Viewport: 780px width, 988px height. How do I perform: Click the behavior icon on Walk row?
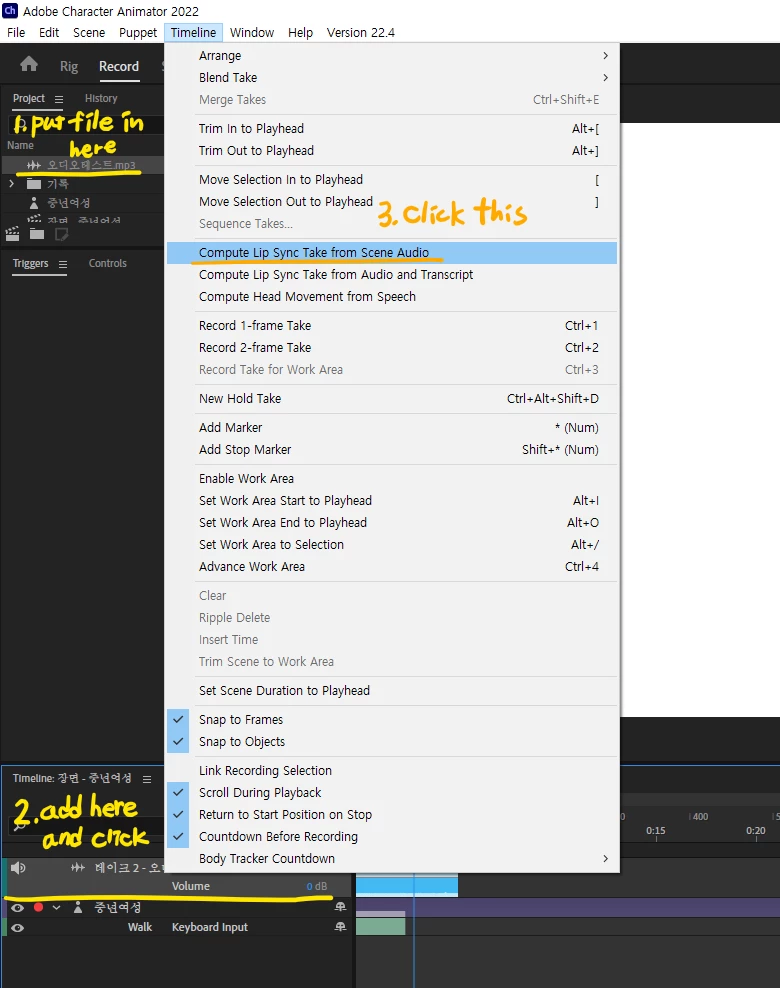point(340,927)
